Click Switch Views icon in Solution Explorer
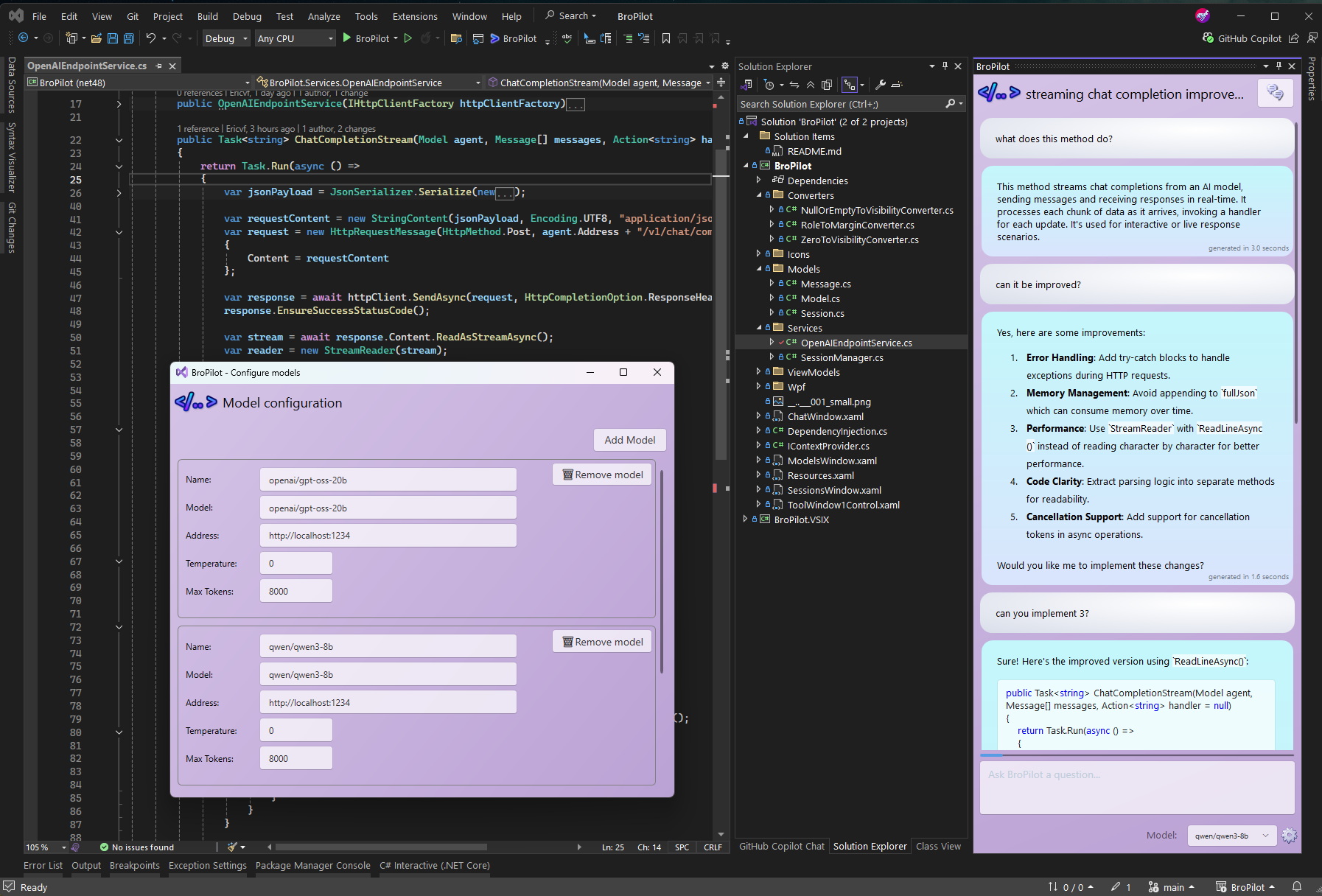 747,85
